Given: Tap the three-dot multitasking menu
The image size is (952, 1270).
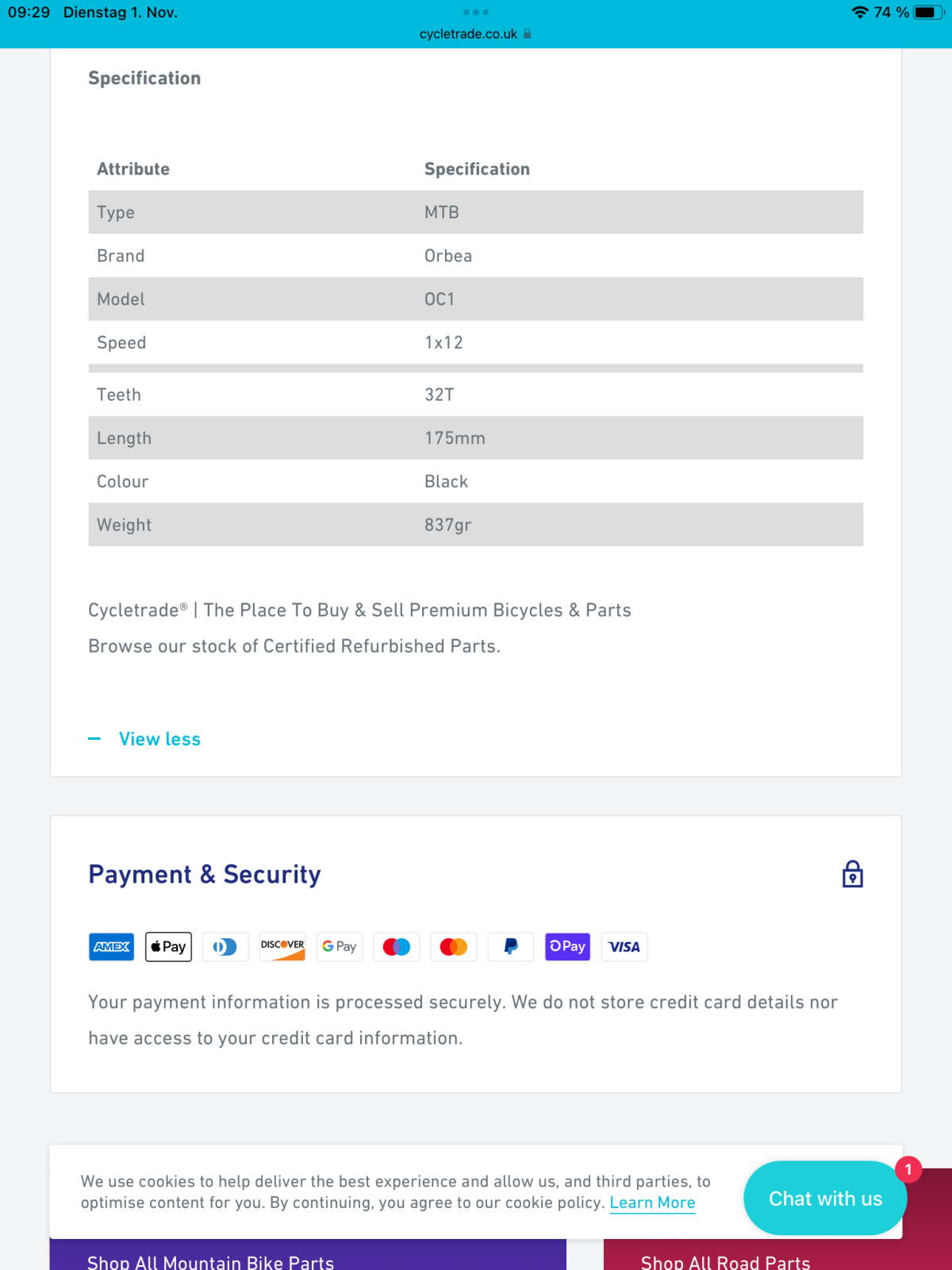Looking at the screenshot, I should point(475,12).
